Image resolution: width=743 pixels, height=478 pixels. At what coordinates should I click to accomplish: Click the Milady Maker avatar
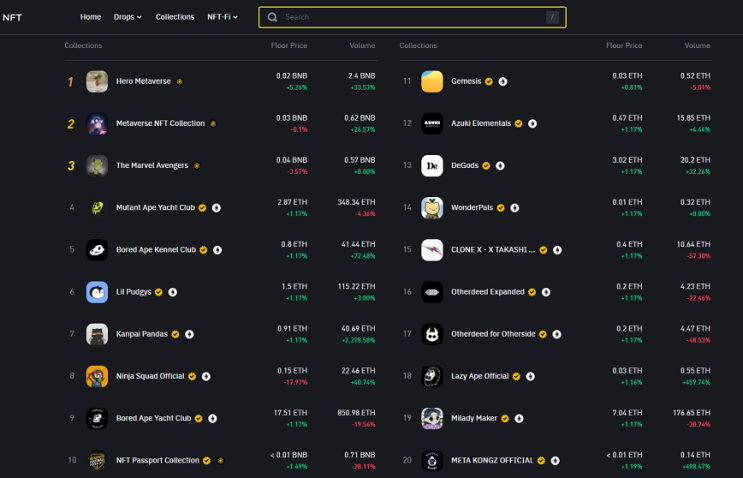pos(432,418)
